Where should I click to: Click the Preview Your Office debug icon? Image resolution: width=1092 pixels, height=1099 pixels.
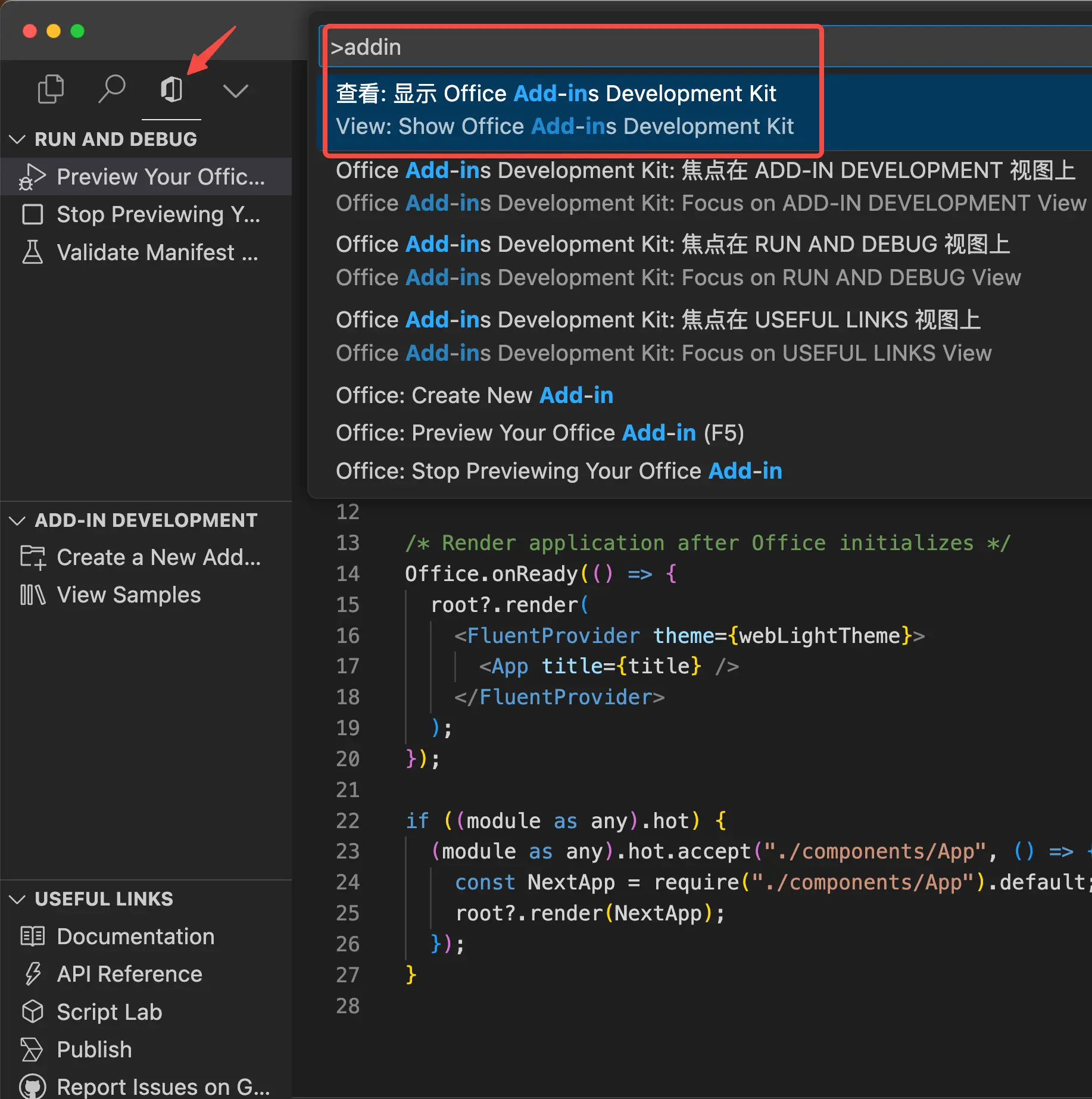tap(32, 177)
